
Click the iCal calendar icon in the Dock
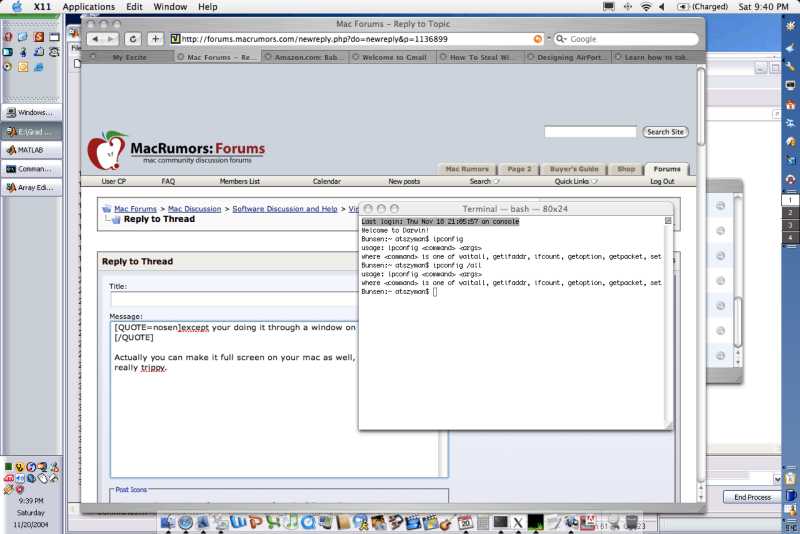click(465, 522)
